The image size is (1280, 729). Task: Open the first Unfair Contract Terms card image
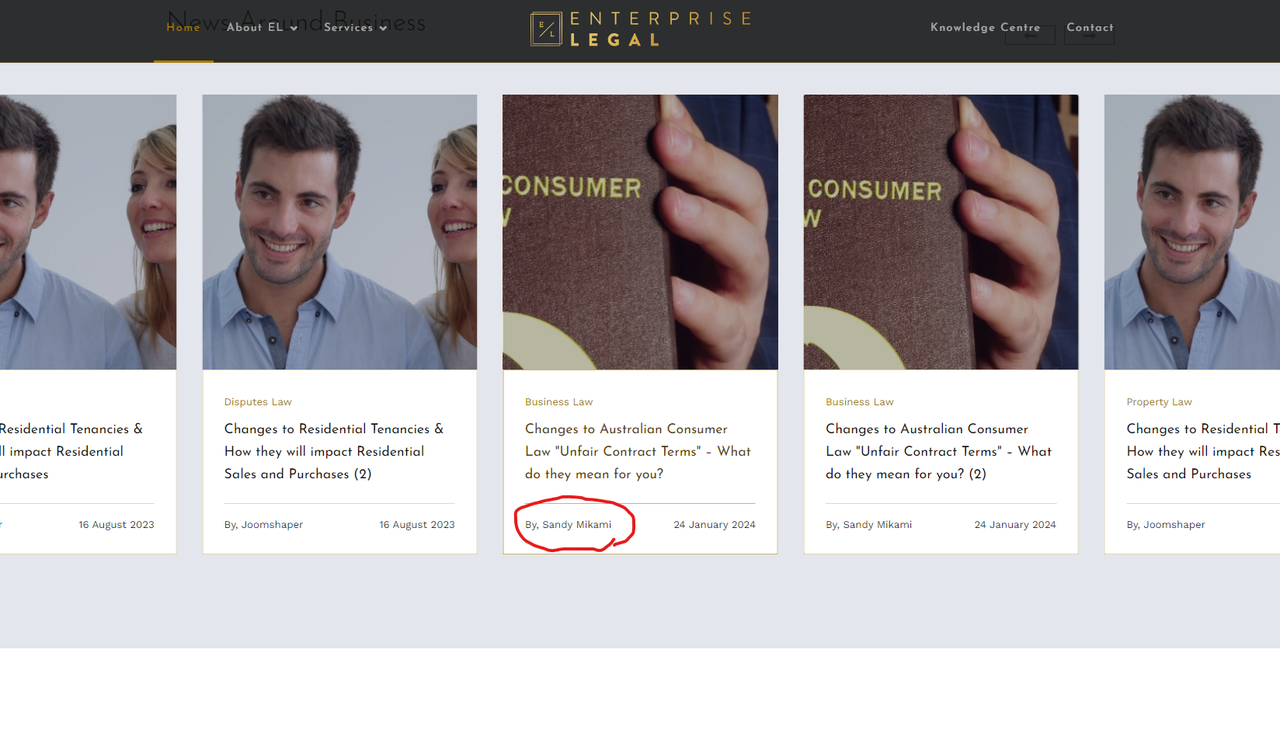tap(640, 232)
